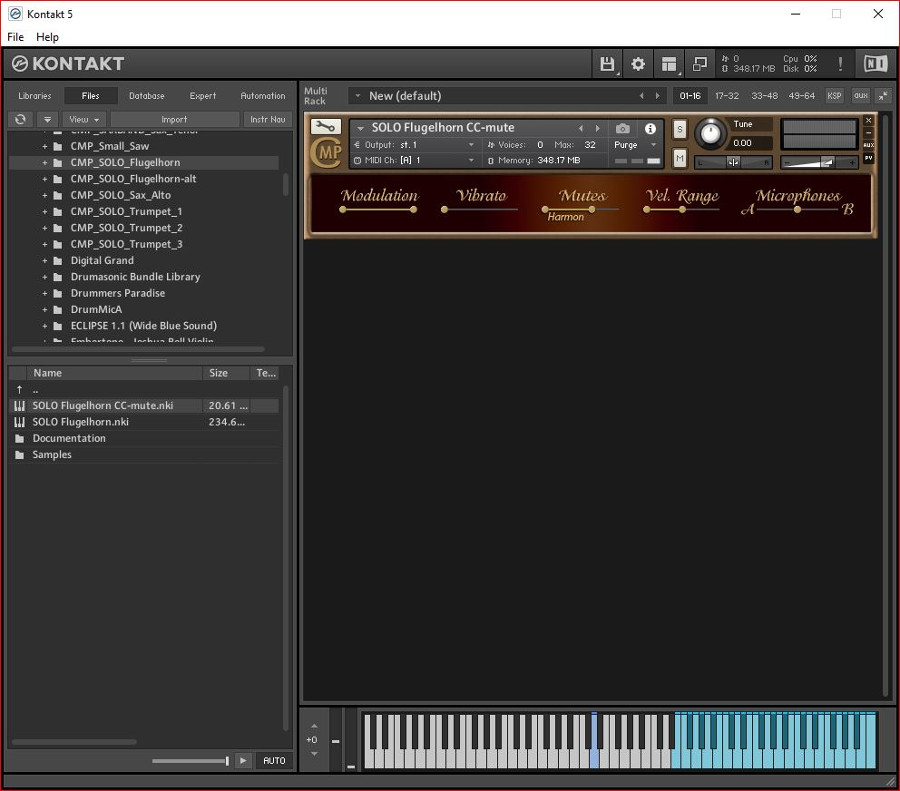Screen dimensions: 900x791
Task: Toggle the KSP multi script button
Action: (834, 96)
